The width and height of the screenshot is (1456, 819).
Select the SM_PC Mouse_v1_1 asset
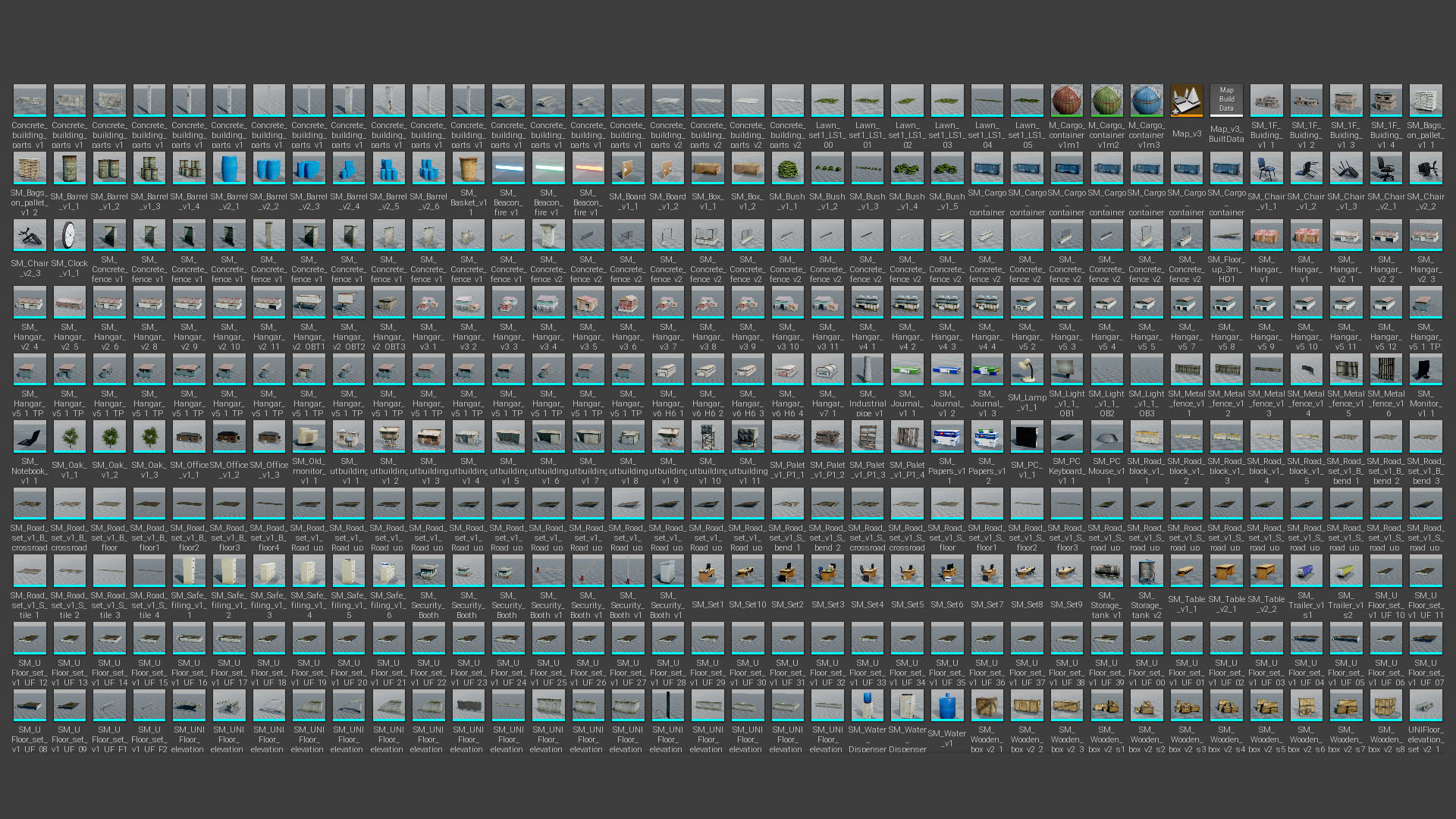pos(1106,437)
